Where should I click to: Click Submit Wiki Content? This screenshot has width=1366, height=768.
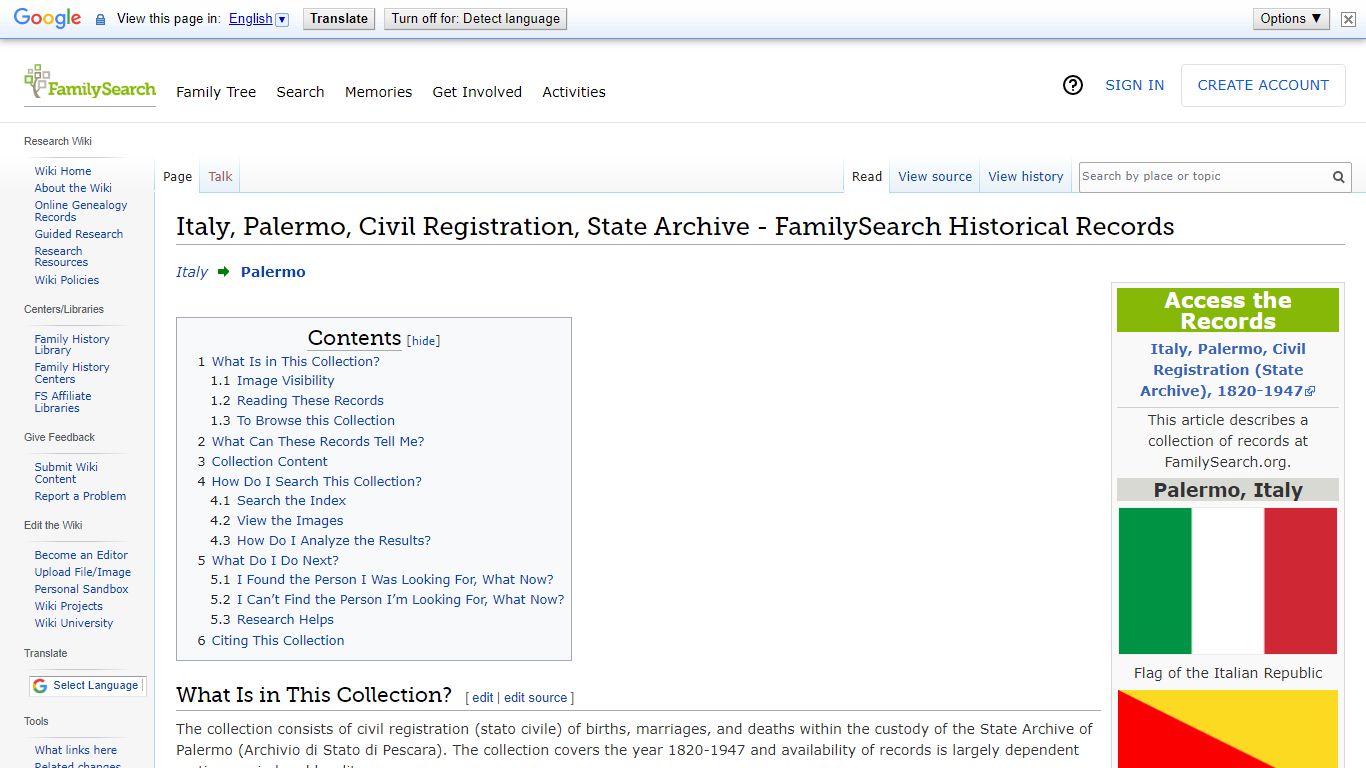point(66,473)
